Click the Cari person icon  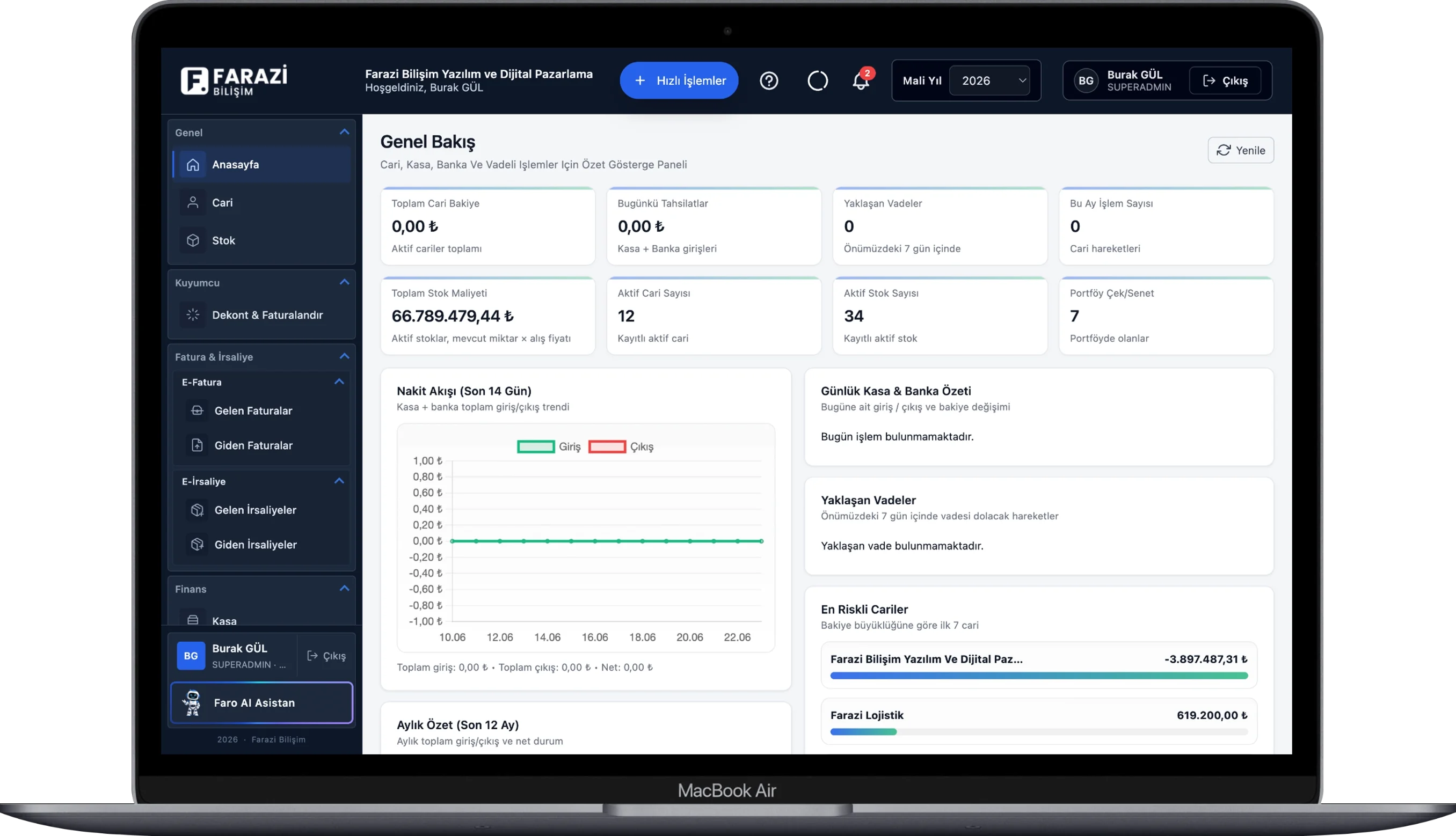point(193,203)
